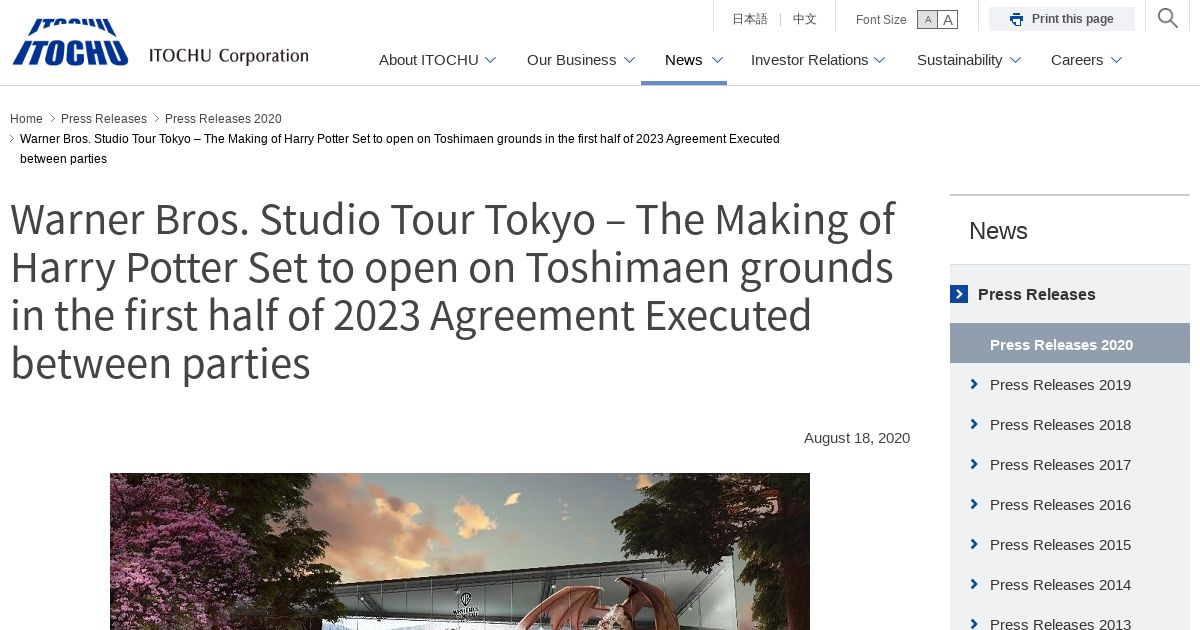Expand the Our Business dropdown
Image resolution: width=1200 pixels, height=630 pixels.
point(581,60)
